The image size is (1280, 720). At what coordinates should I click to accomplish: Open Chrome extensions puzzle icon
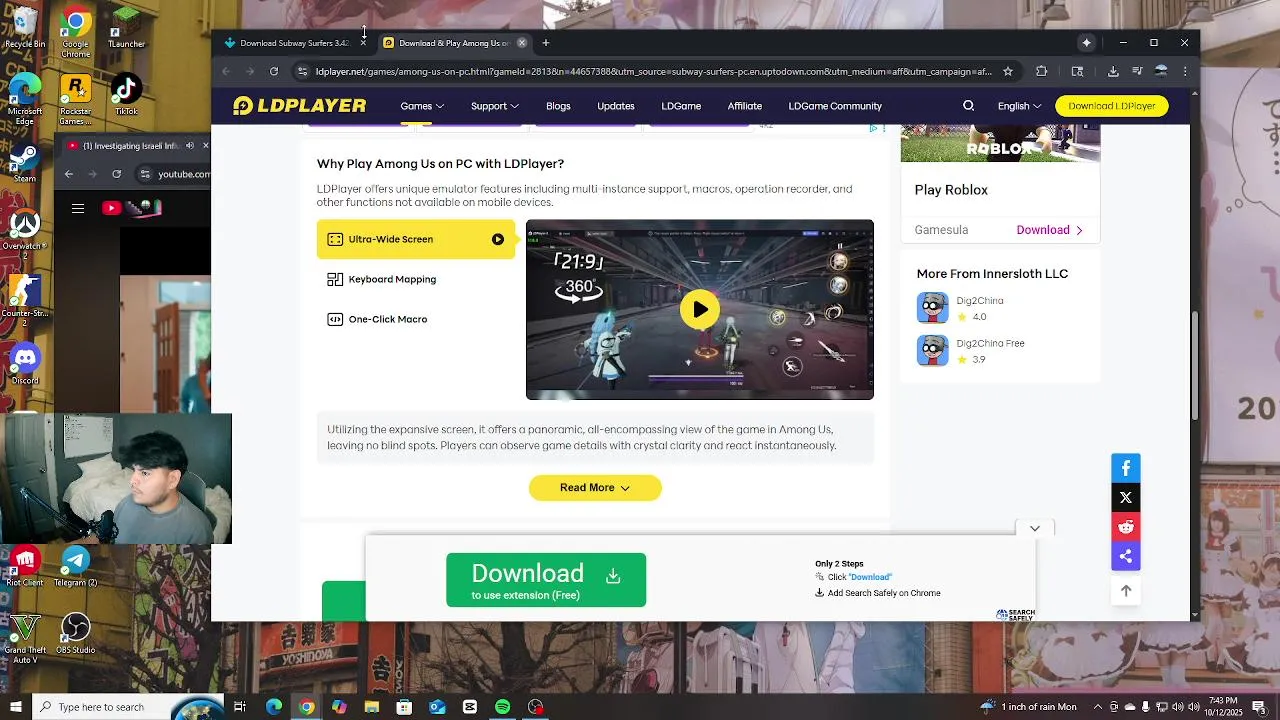pos(1041,71)
